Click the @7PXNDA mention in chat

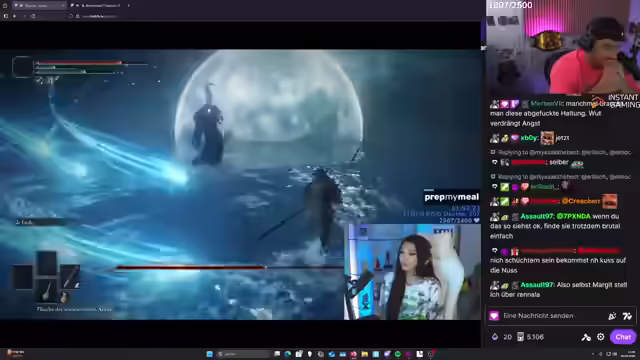[x=573, y=216]
